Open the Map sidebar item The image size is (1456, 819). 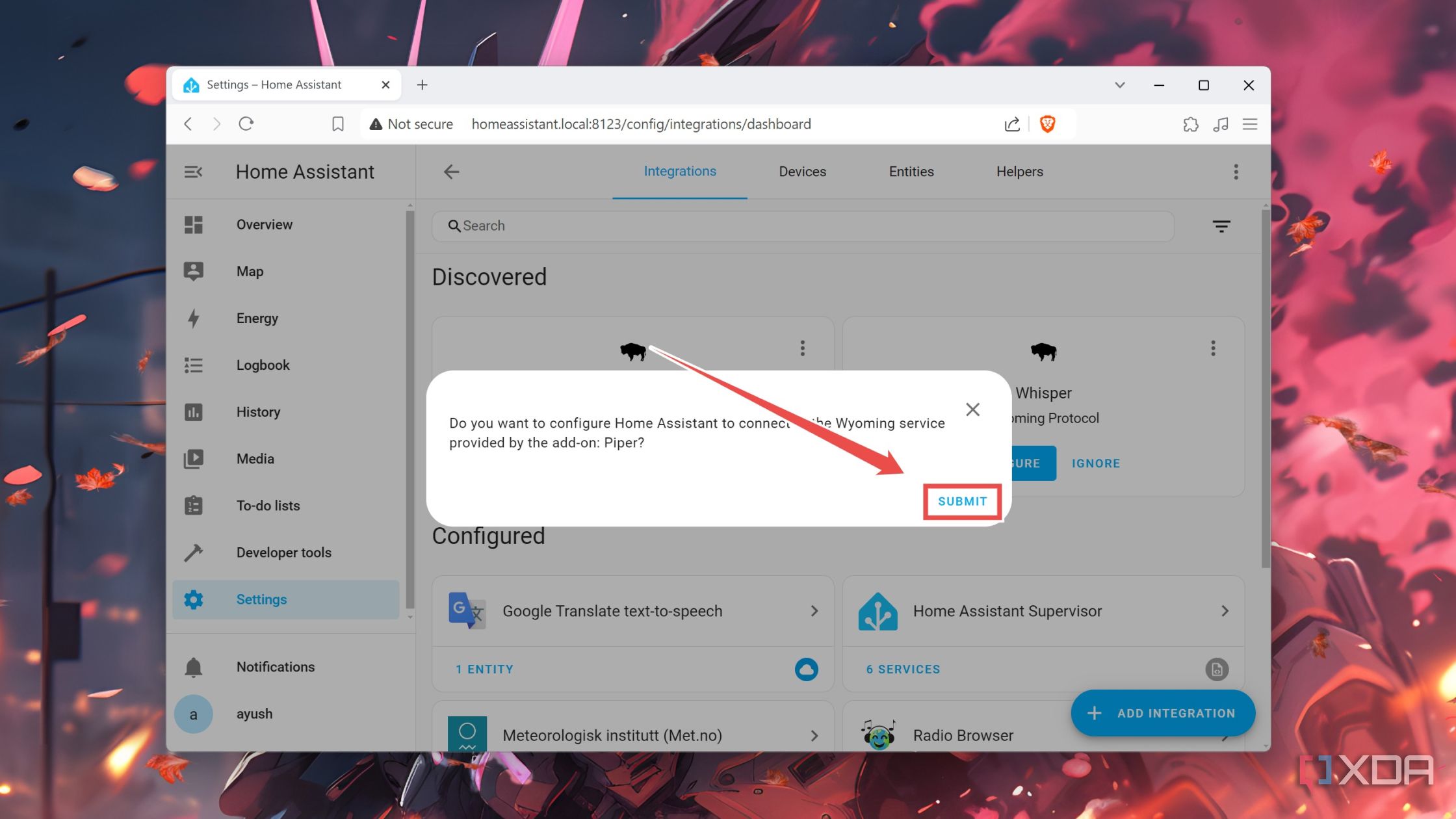point(250,271)
